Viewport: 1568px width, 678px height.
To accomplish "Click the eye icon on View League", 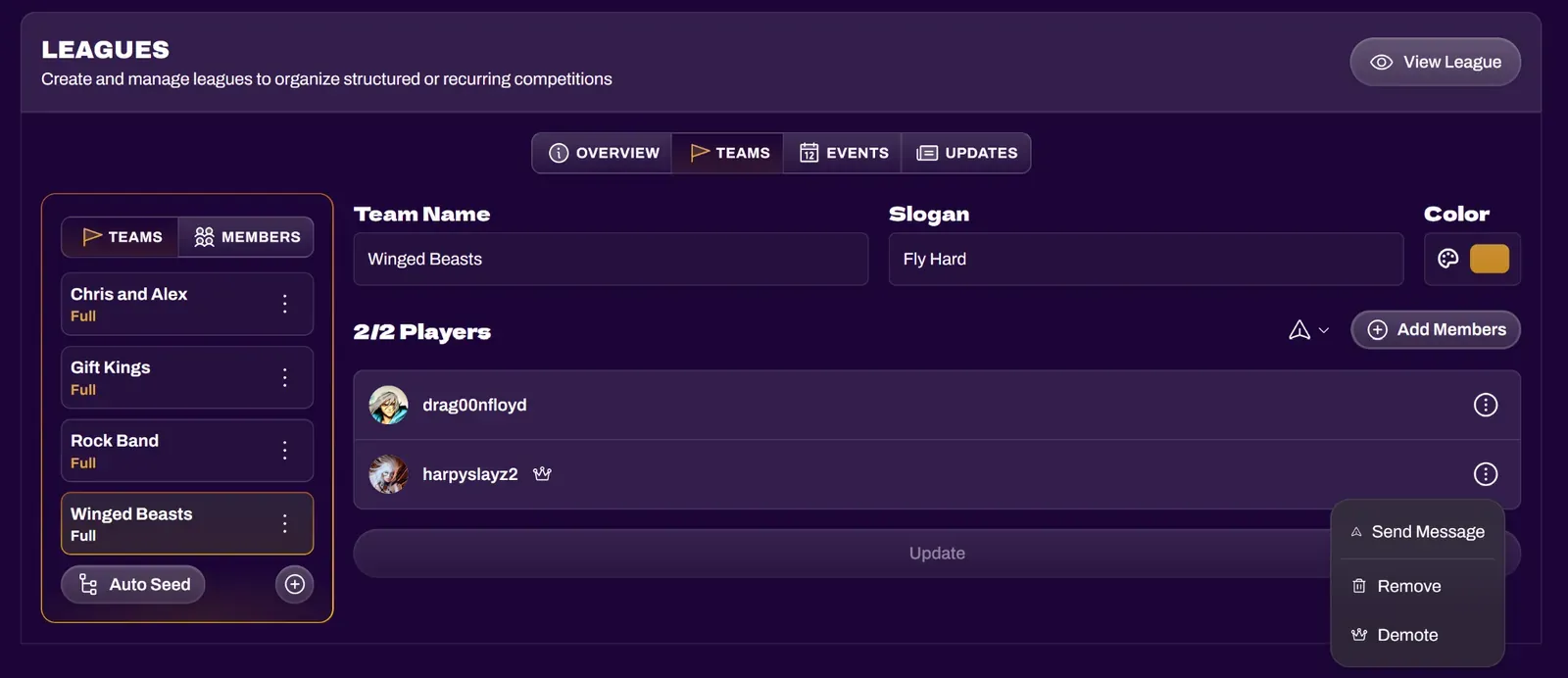I will coord(1383,62).
